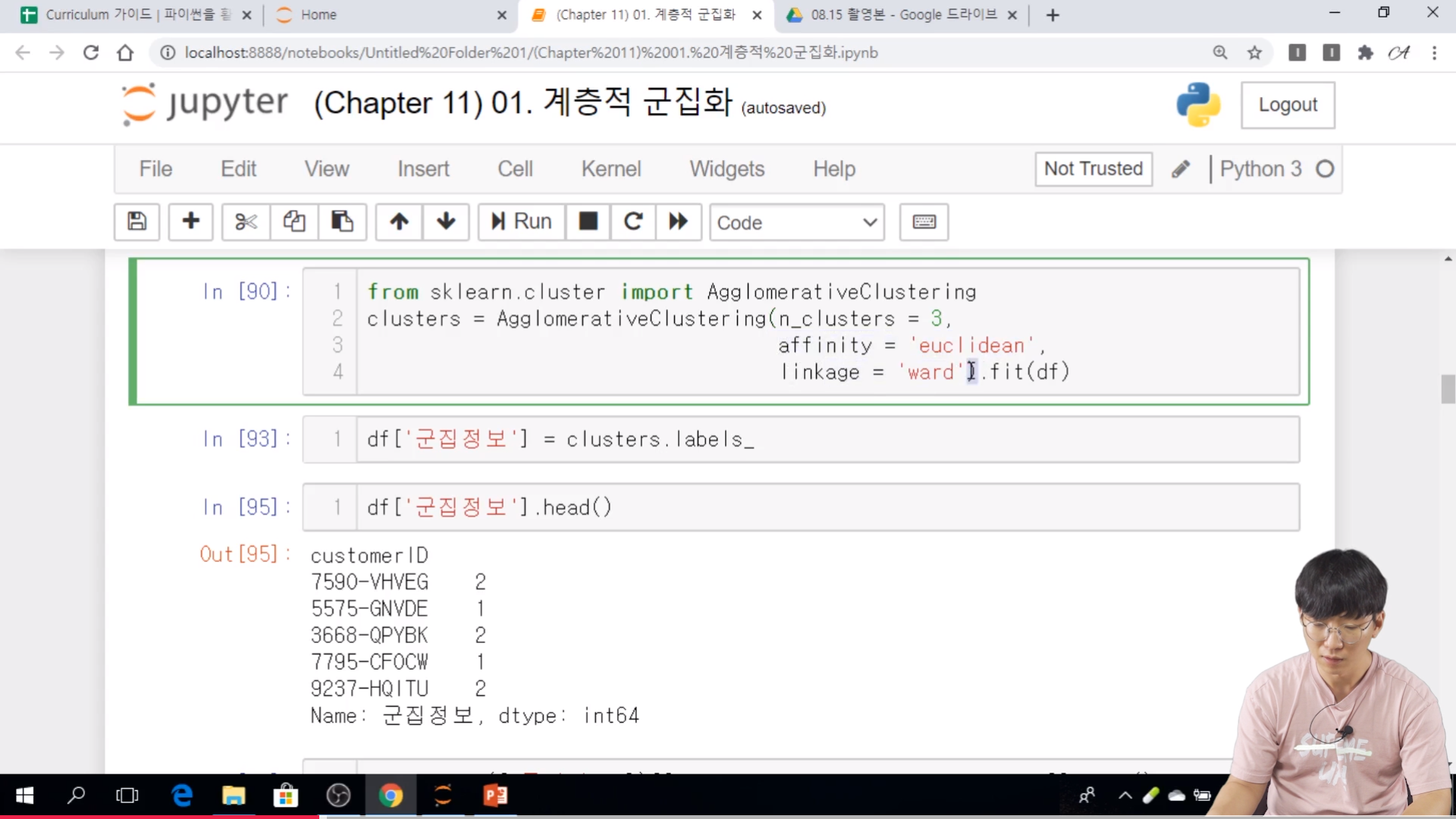
Task: Open the Kernel menu
Action: click(x=610, y=168)
